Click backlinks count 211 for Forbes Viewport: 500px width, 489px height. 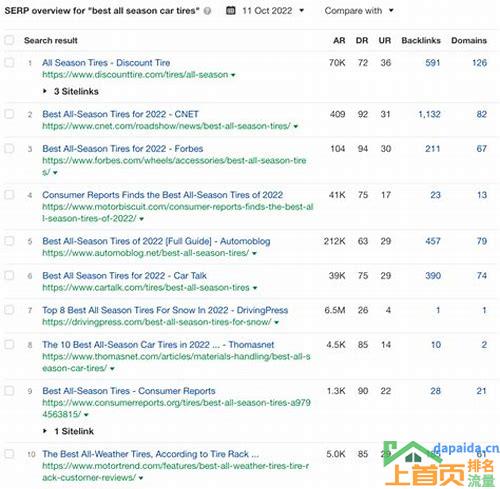tap(433, 149)
